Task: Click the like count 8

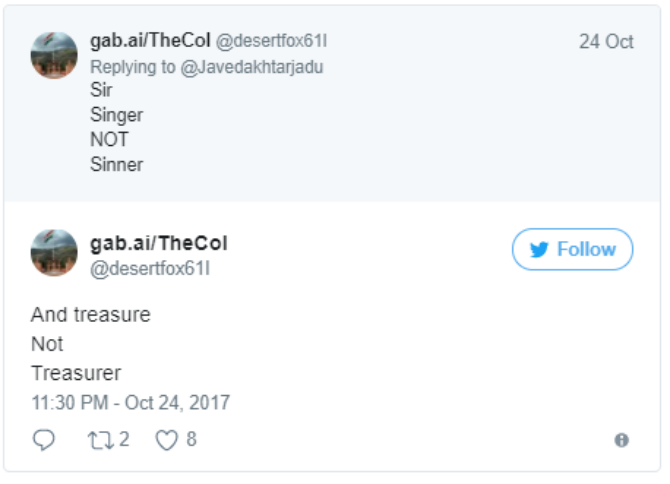Action: 191,440
